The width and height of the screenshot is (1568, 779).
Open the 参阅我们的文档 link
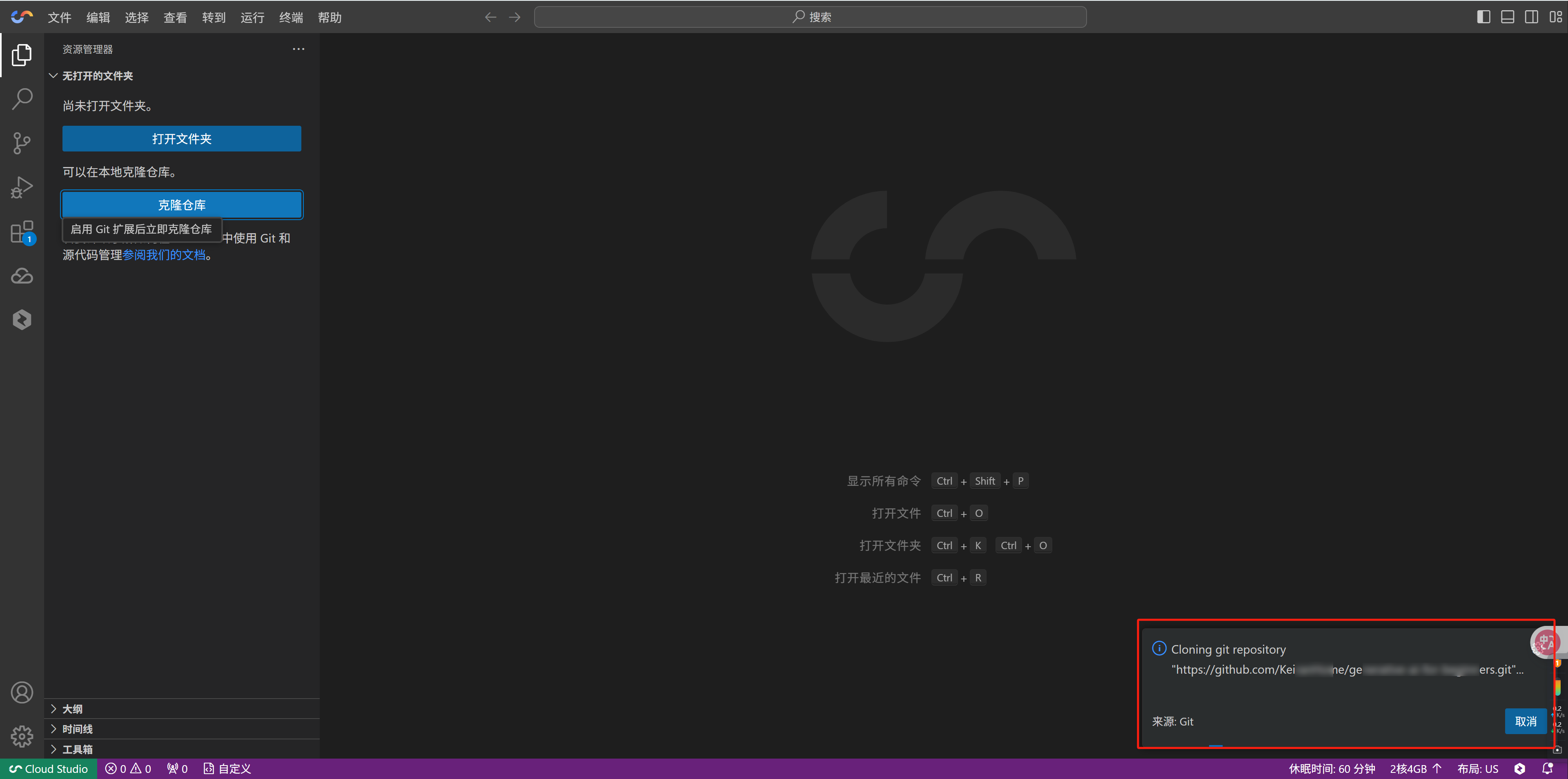(164, 255)
